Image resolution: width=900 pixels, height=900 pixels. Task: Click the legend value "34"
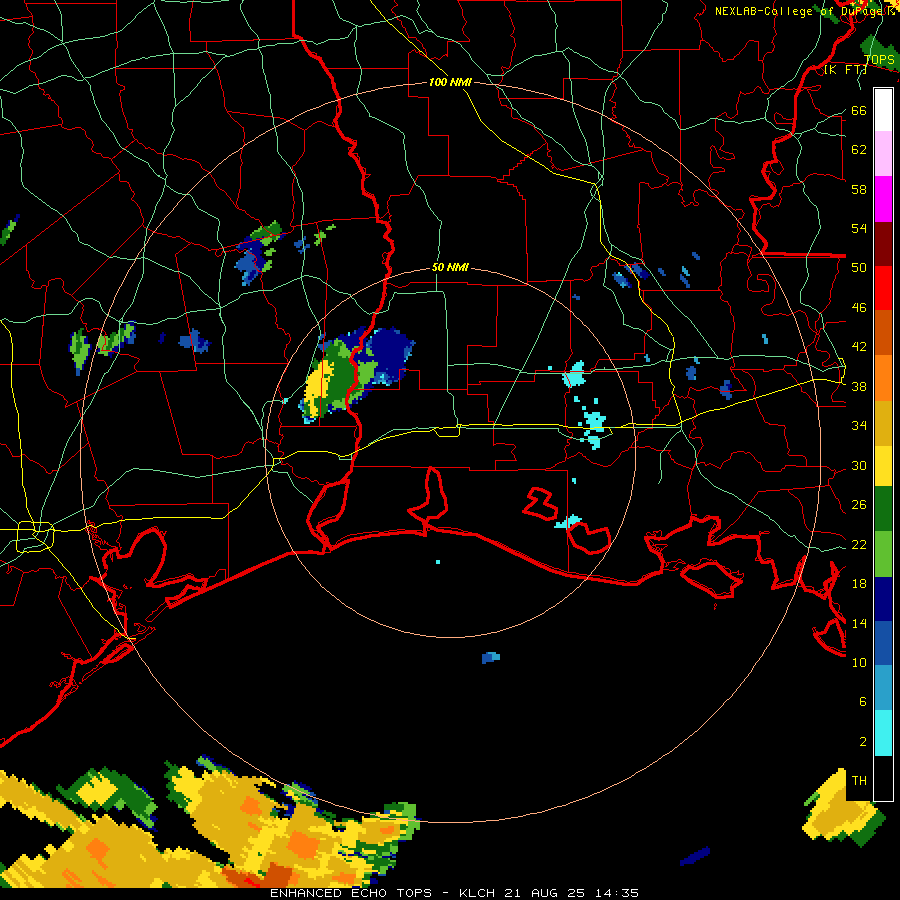[859, 426]
